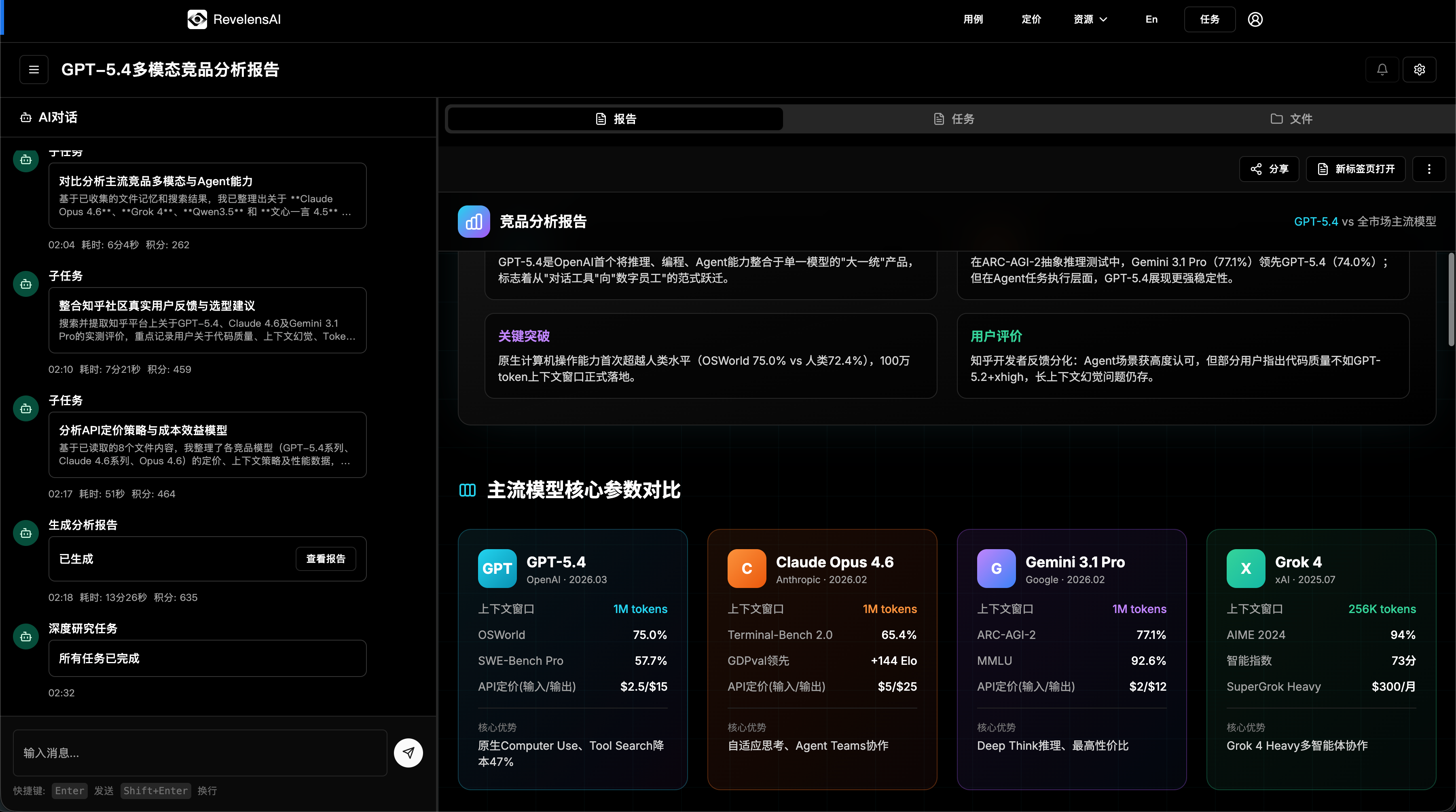Click the En language switcher
This screenshot has width=1456, height=812.
click(1151, 19)
